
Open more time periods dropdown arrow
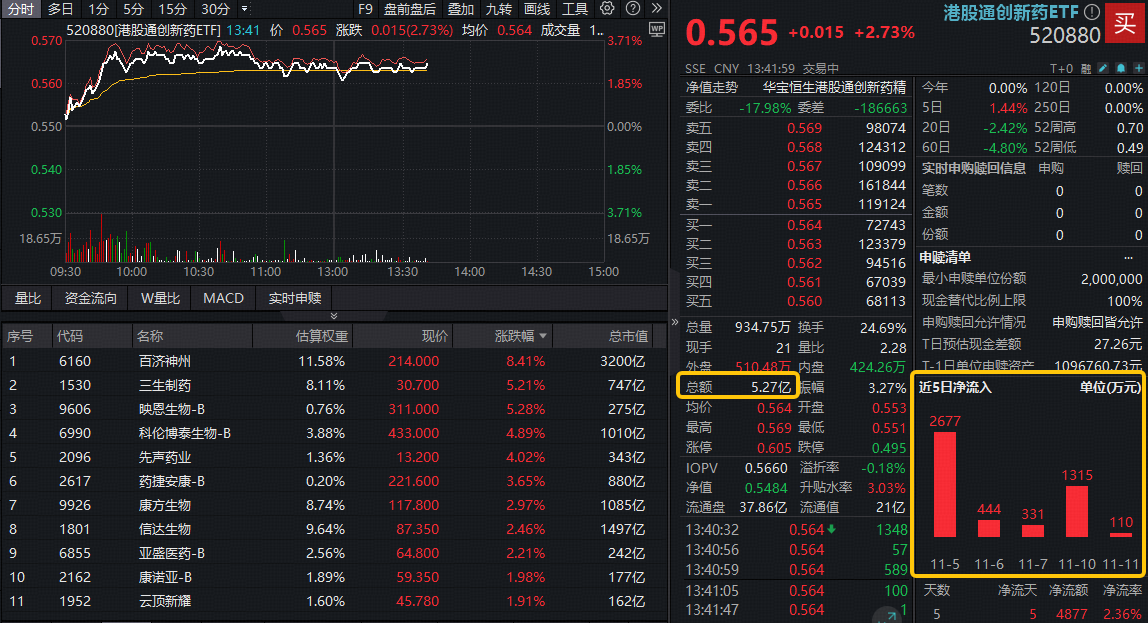[x=245, y=9]
